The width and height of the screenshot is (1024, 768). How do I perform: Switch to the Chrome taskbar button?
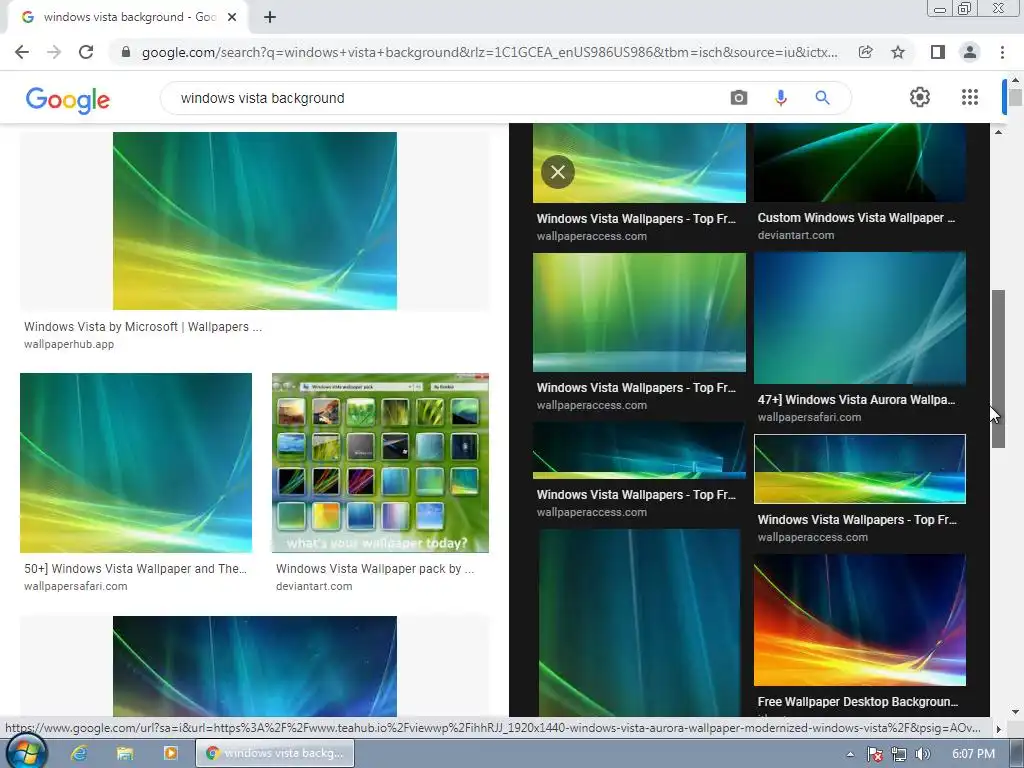(x=275, y=753)
